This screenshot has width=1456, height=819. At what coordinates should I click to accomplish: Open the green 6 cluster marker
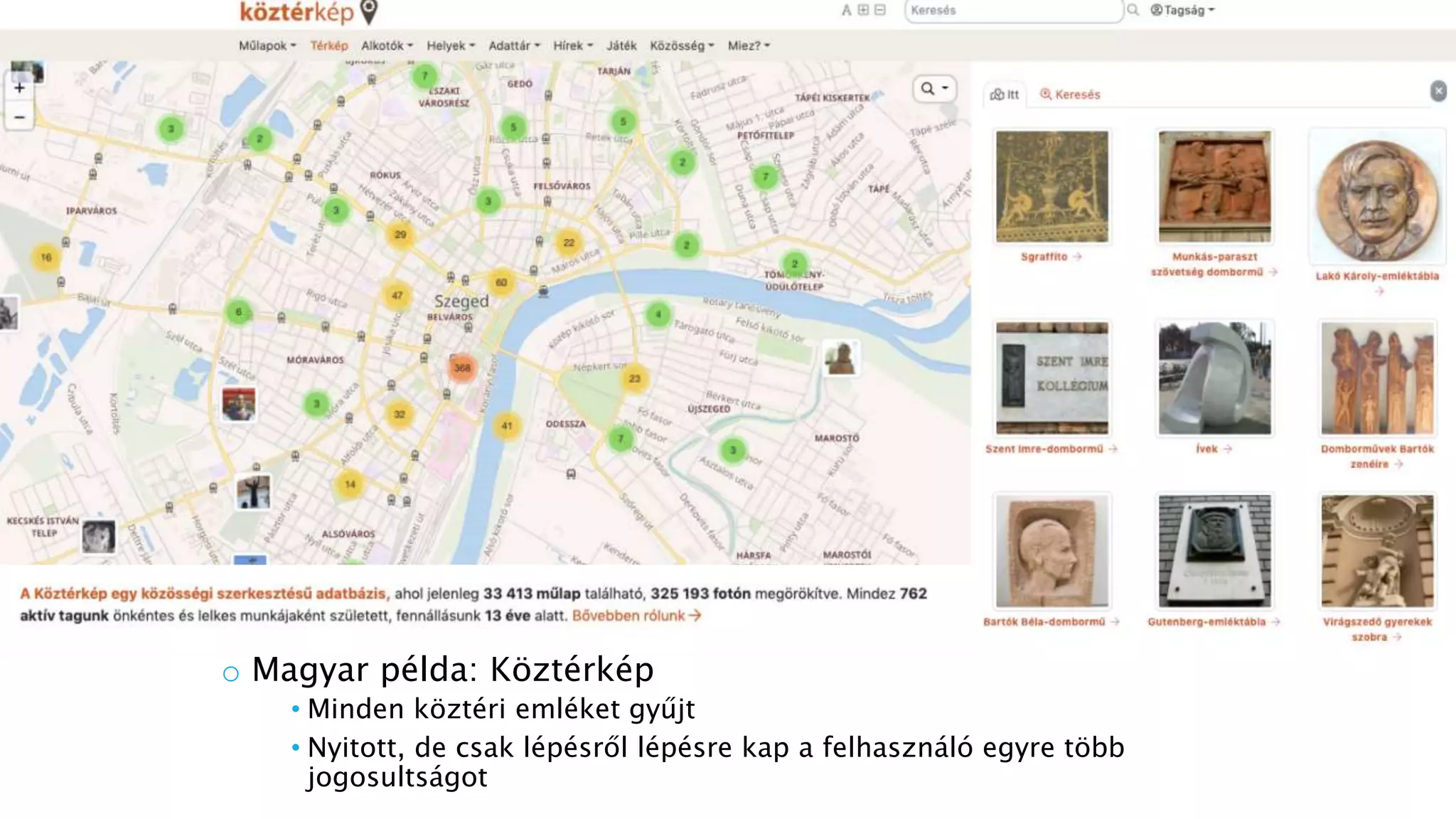click(239, 311)
